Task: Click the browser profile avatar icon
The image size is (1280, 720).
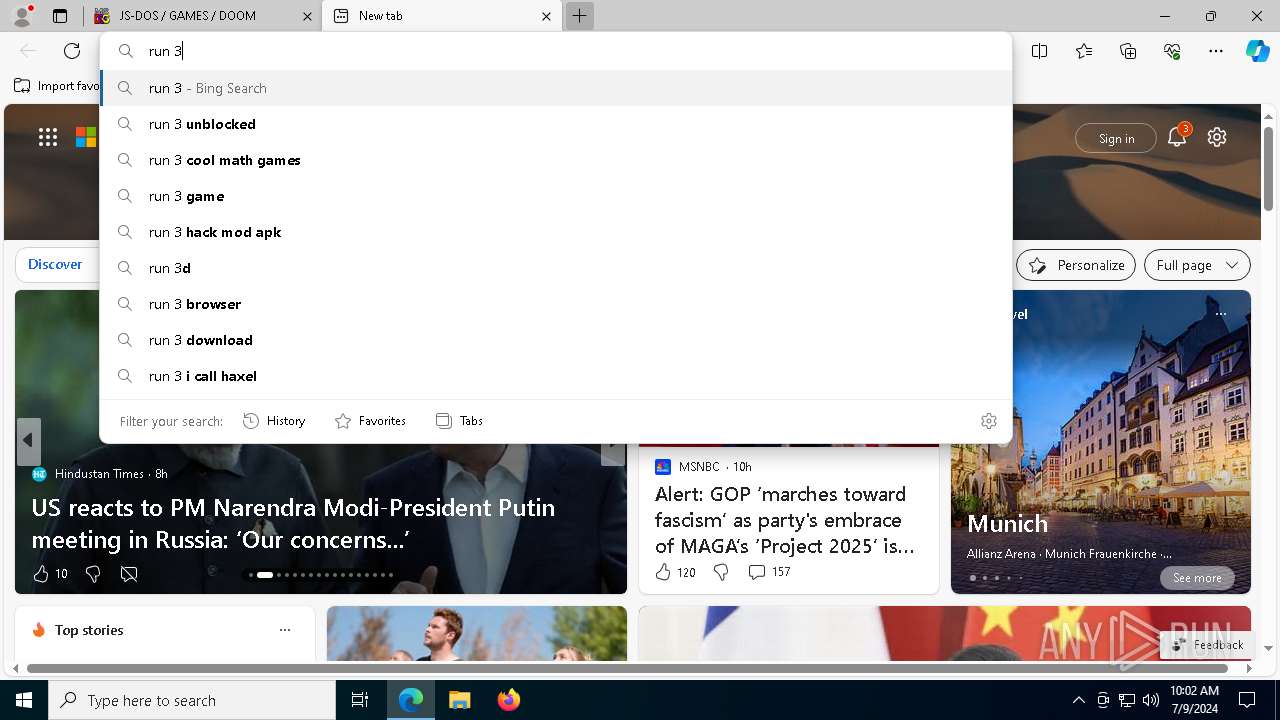Action: [21, 16]
